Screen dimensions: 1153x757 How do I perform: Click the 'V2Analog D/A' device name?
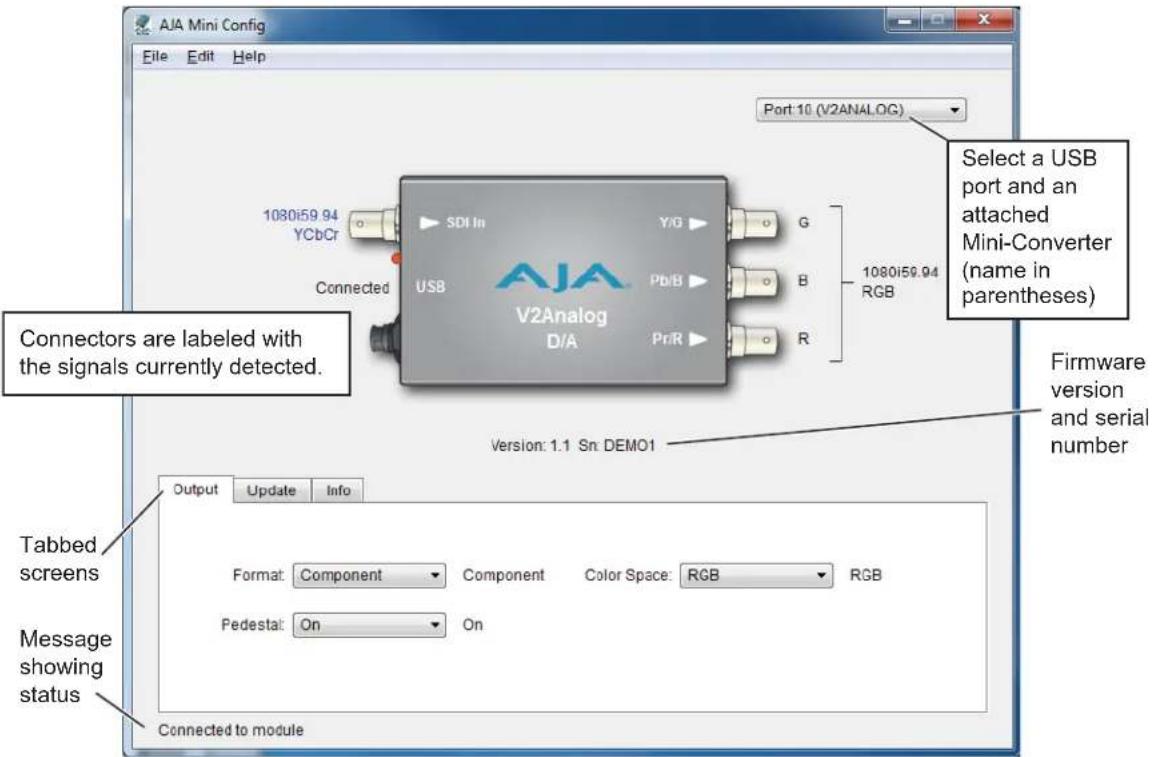click(x=562, y=328)
